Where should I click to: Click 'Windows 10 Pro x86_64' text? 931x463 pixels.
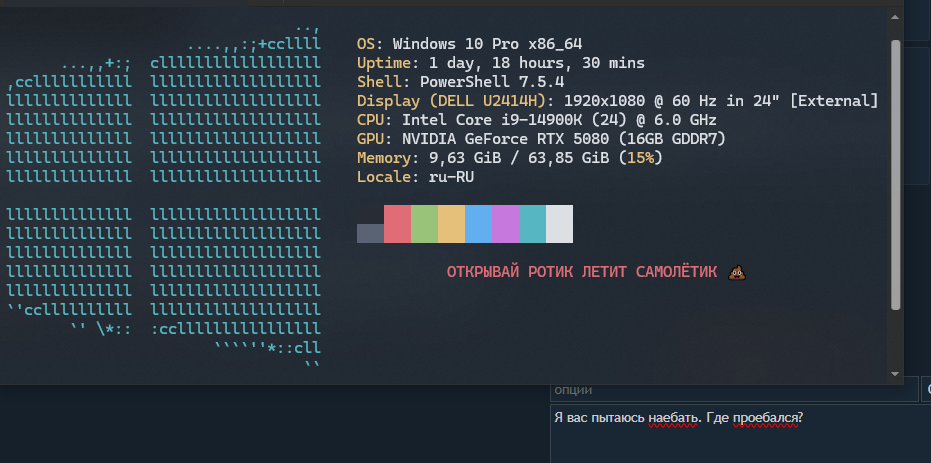click(x=487, y=44)
